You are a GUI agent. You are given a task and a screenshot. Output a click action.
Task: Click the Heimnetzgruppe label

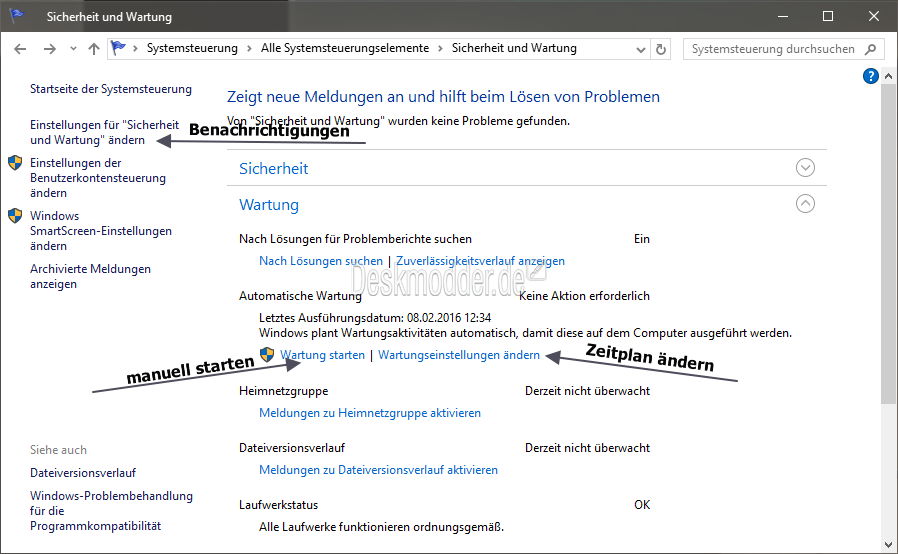[x=283, y=391]
